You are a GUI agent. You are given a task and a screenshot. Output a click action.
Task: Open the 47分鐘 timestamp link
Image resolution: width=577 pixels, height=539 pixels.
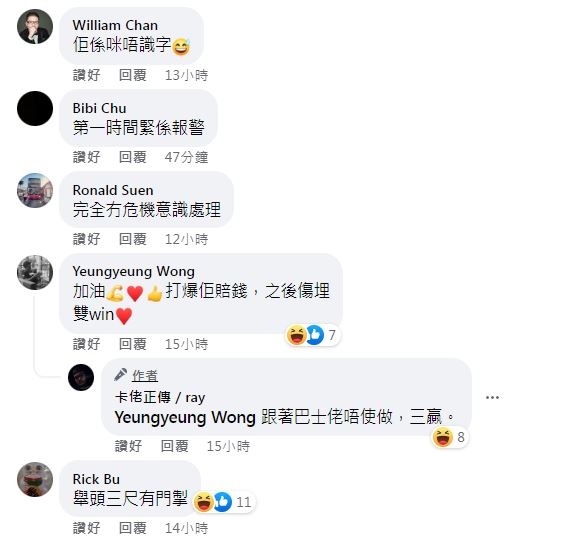coord(186,157)
